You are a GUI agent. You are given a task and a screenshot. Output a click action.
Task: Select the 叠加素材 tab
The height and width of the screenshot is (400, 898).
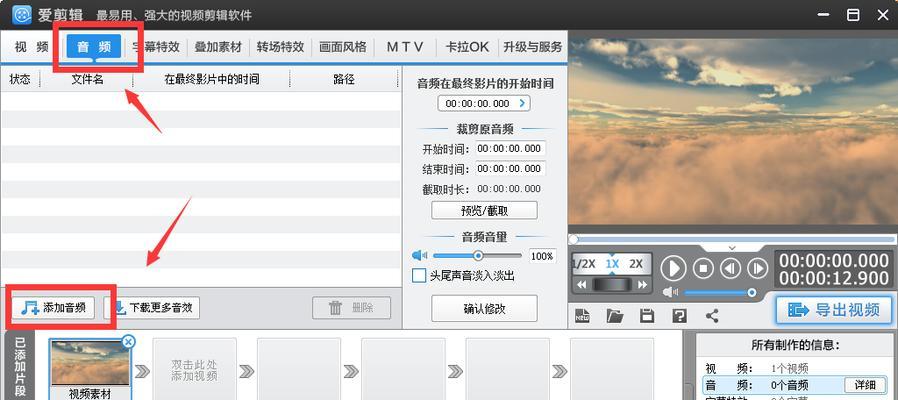218,47
